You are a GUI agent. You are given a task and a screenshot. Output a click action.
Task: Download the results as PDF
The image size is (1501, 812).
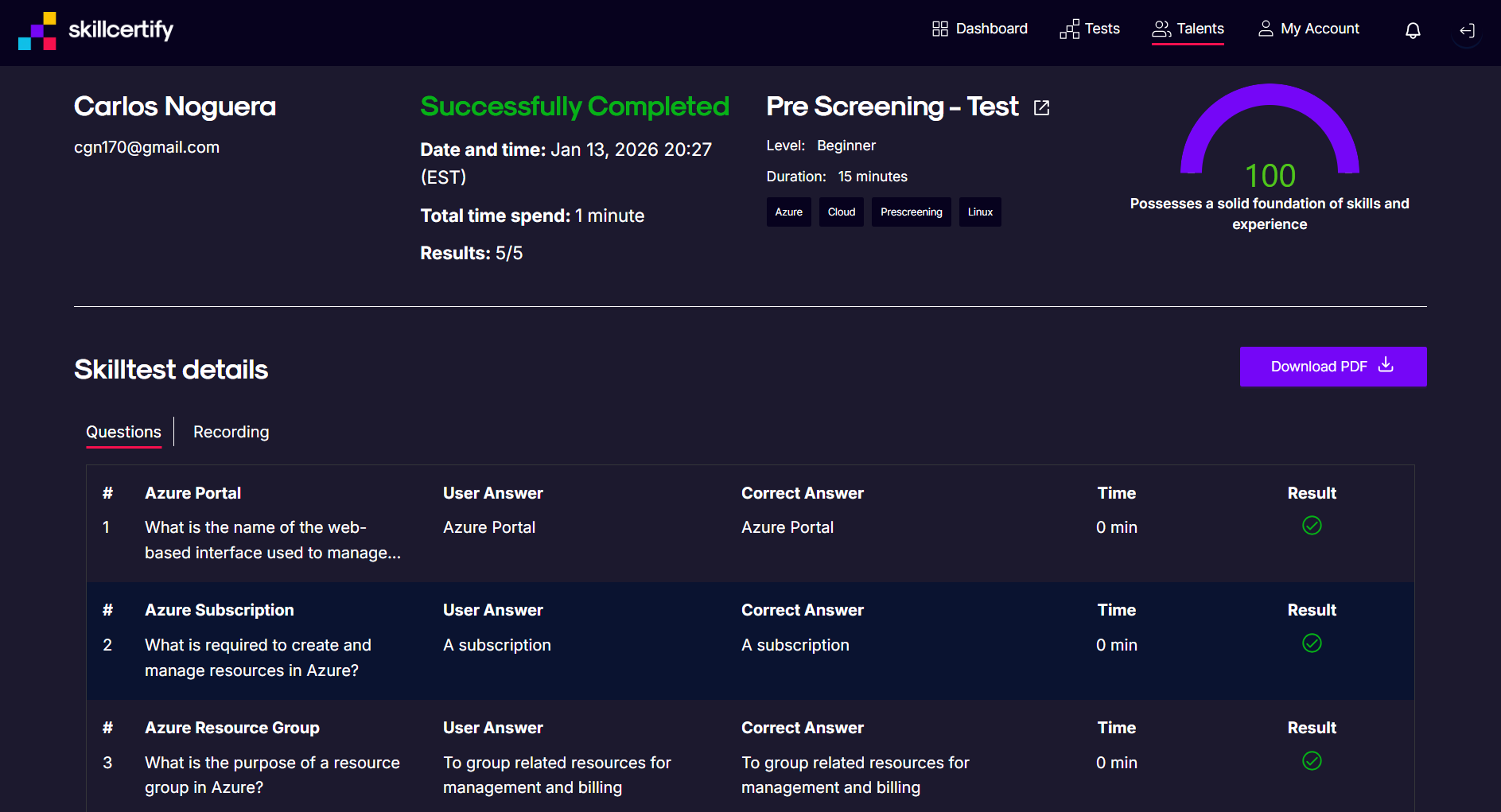coord(1332,367)
